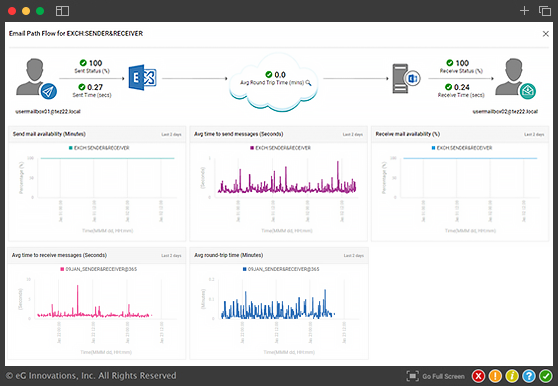Toggle the purple legend in Avg time to send messages
Image resolution: width=558 pixels, height=386 pixels.
click(x=280, y=148)
